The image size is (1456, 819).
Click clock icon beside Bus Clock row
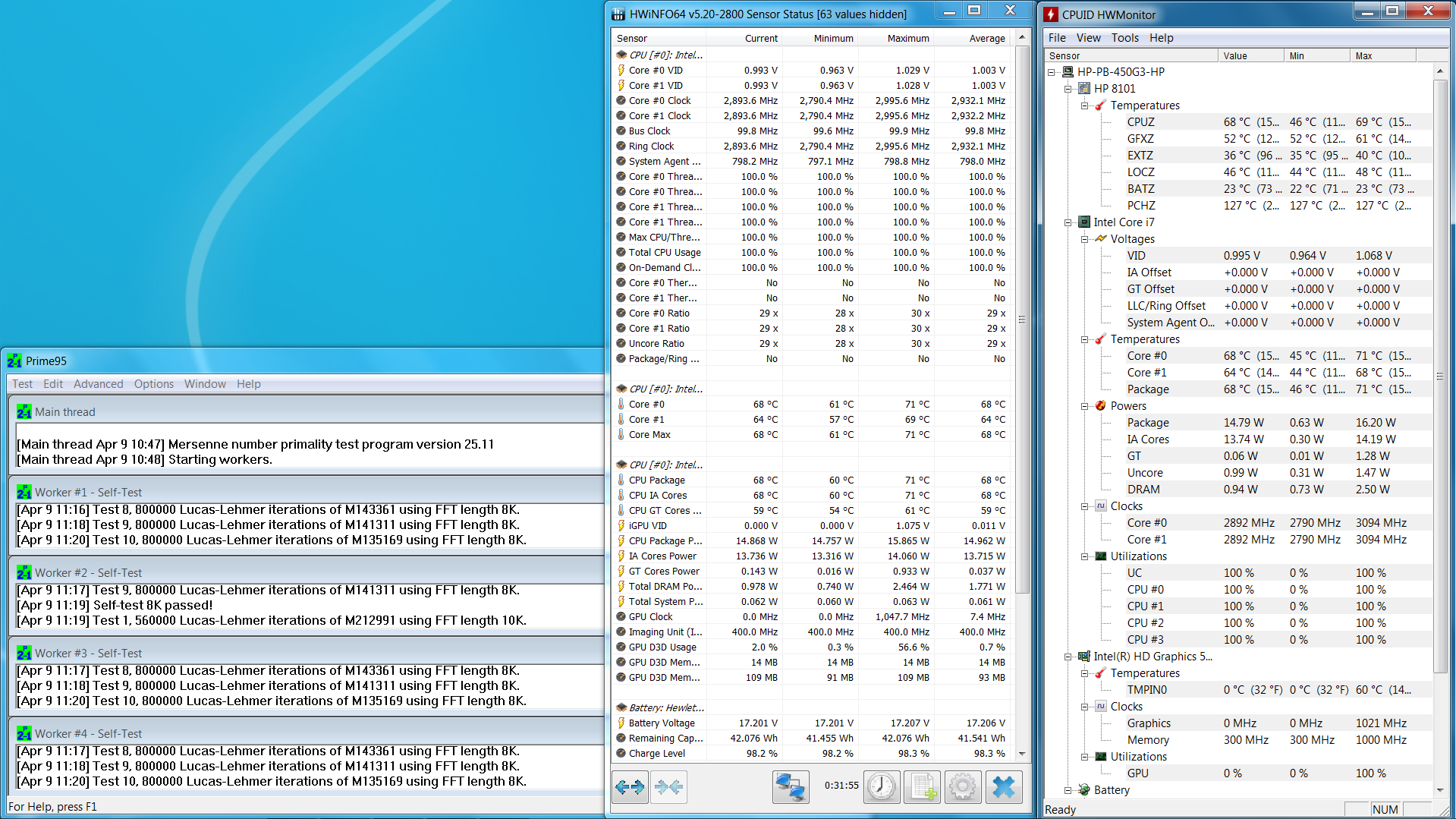621,131
